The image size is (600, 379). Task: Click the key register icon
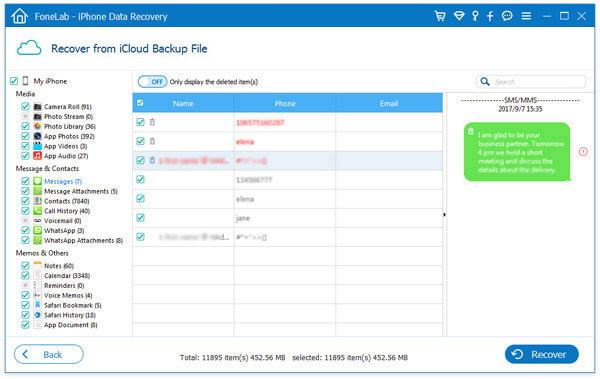tap(475, 16)
